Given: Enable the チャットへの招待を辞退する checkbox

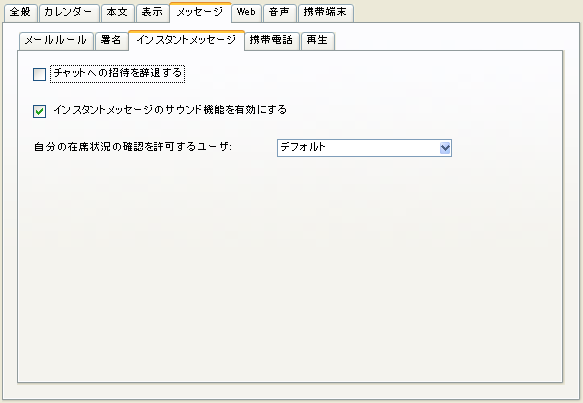Looking at the screenshot, I should coord(39,74).
